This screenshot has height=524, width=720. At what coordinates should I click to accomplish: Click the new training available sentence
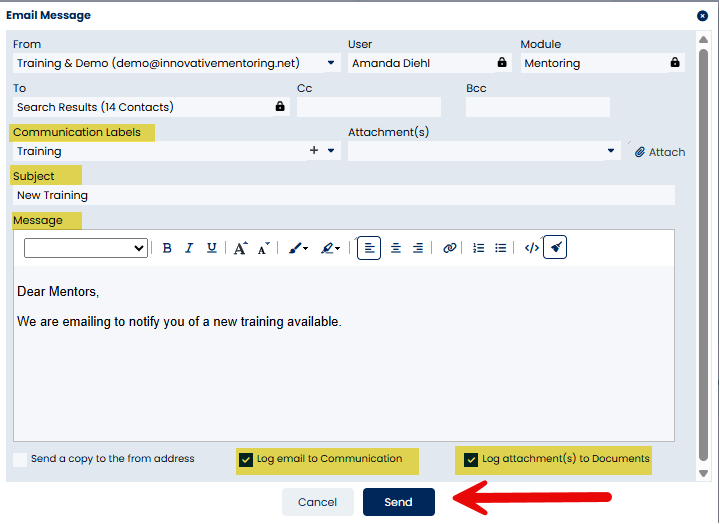tap(179, 321)
